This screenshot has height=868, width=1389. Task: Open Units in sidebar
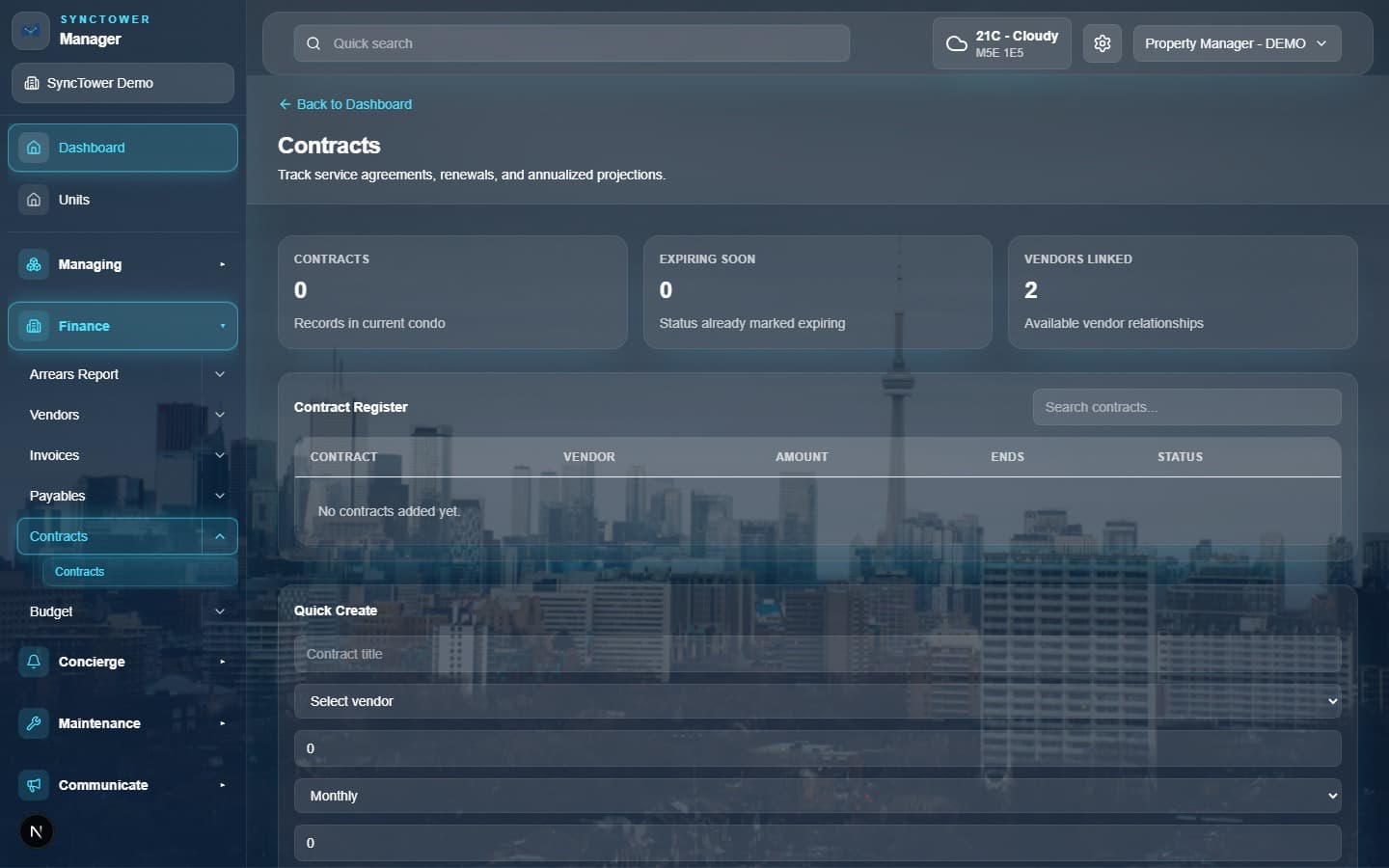(x=123, y=200)
